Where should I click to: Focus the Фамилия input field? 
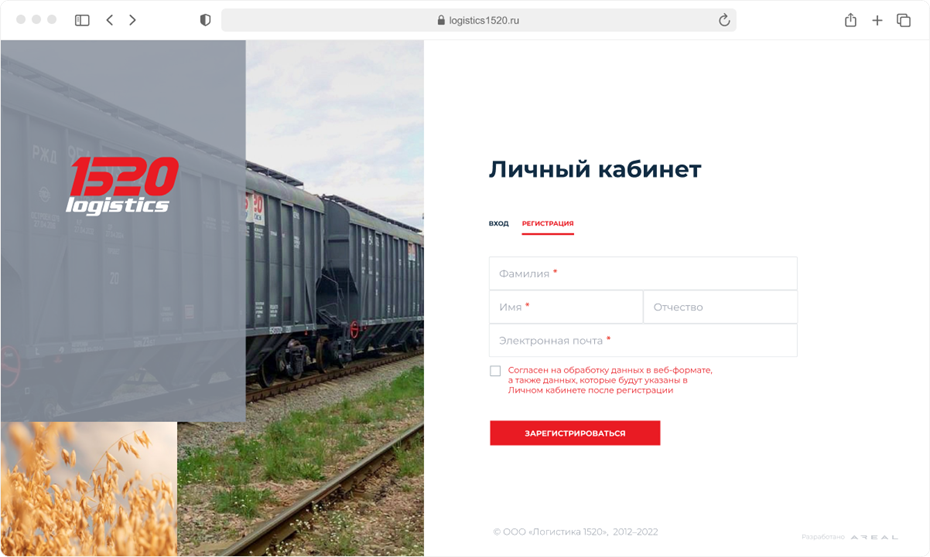(x=643, y=273)
